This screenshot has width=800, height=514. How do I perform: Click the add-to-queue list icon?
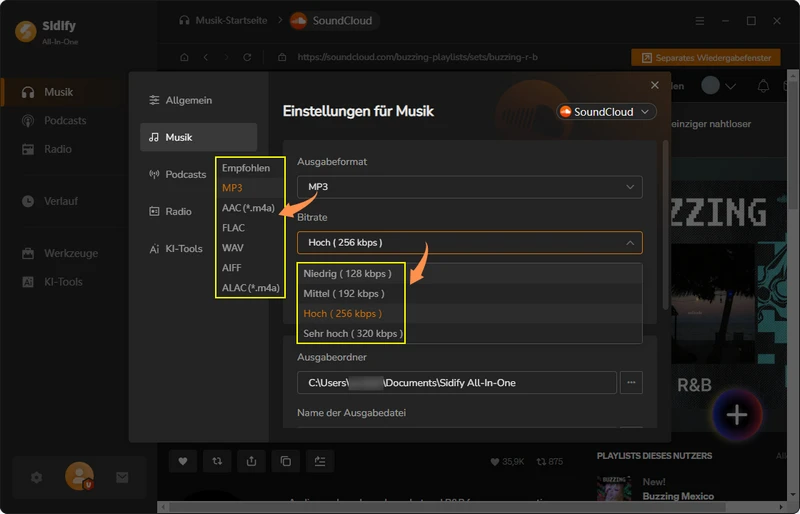pos(320,461)
